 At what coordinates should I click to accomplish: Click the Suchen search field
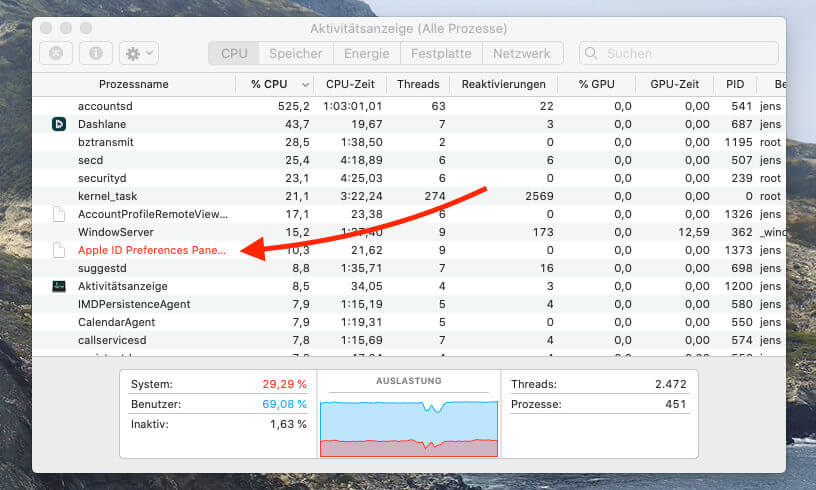coord(679,53)
